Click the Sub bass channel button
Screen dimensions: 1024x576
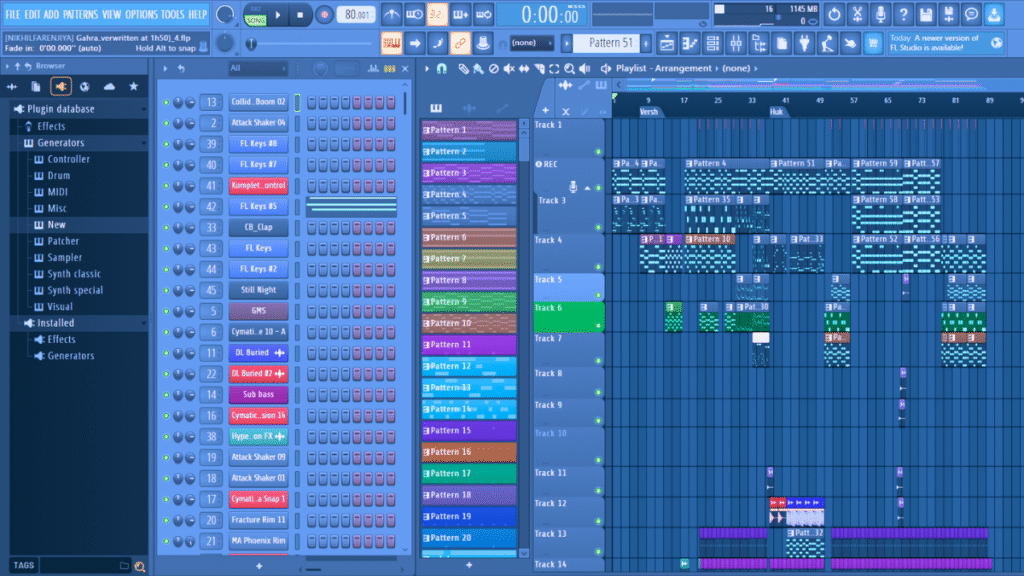click(259, 394)
